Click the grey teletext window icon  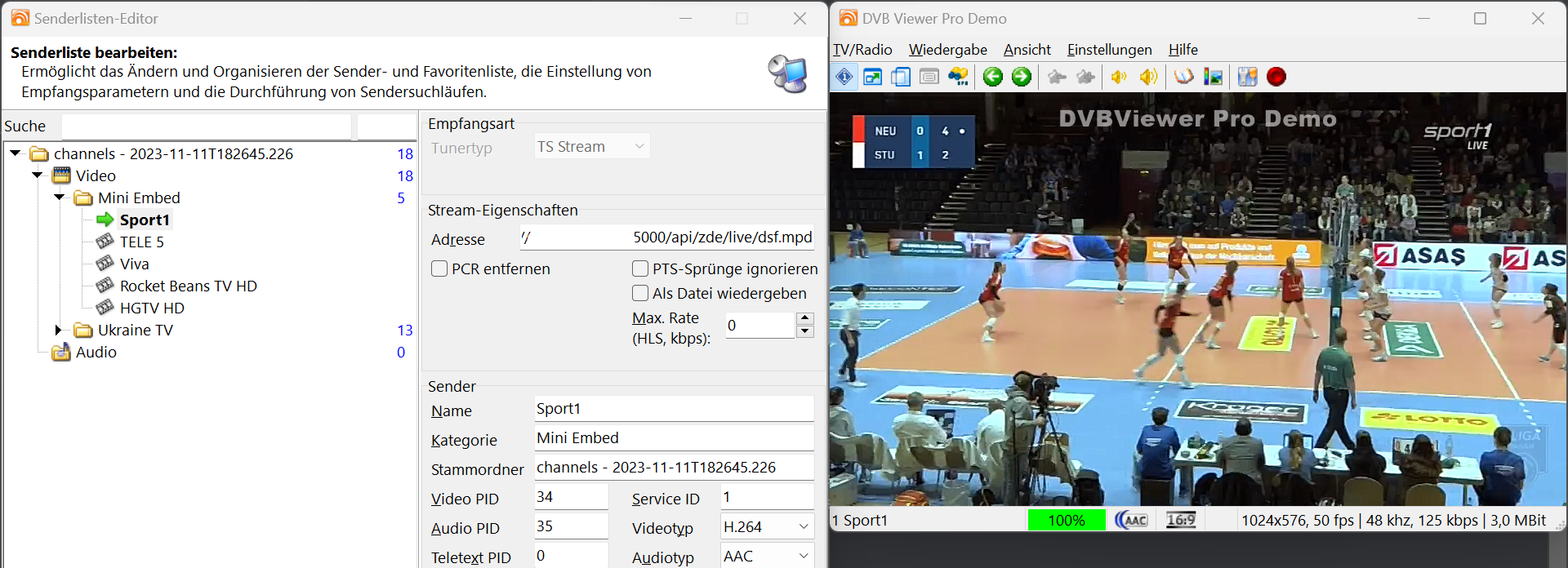(x=929, y=77)
